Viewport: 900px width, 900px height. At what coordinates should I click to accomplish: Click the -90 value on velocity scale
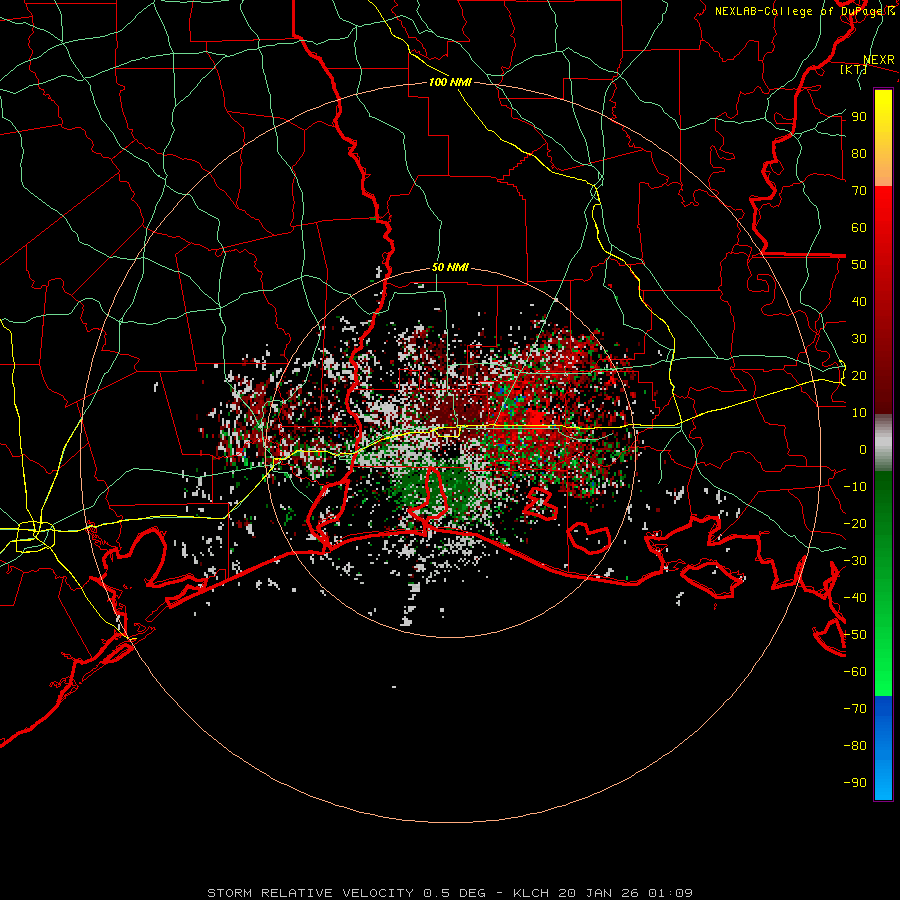click(x=855, y=783)
